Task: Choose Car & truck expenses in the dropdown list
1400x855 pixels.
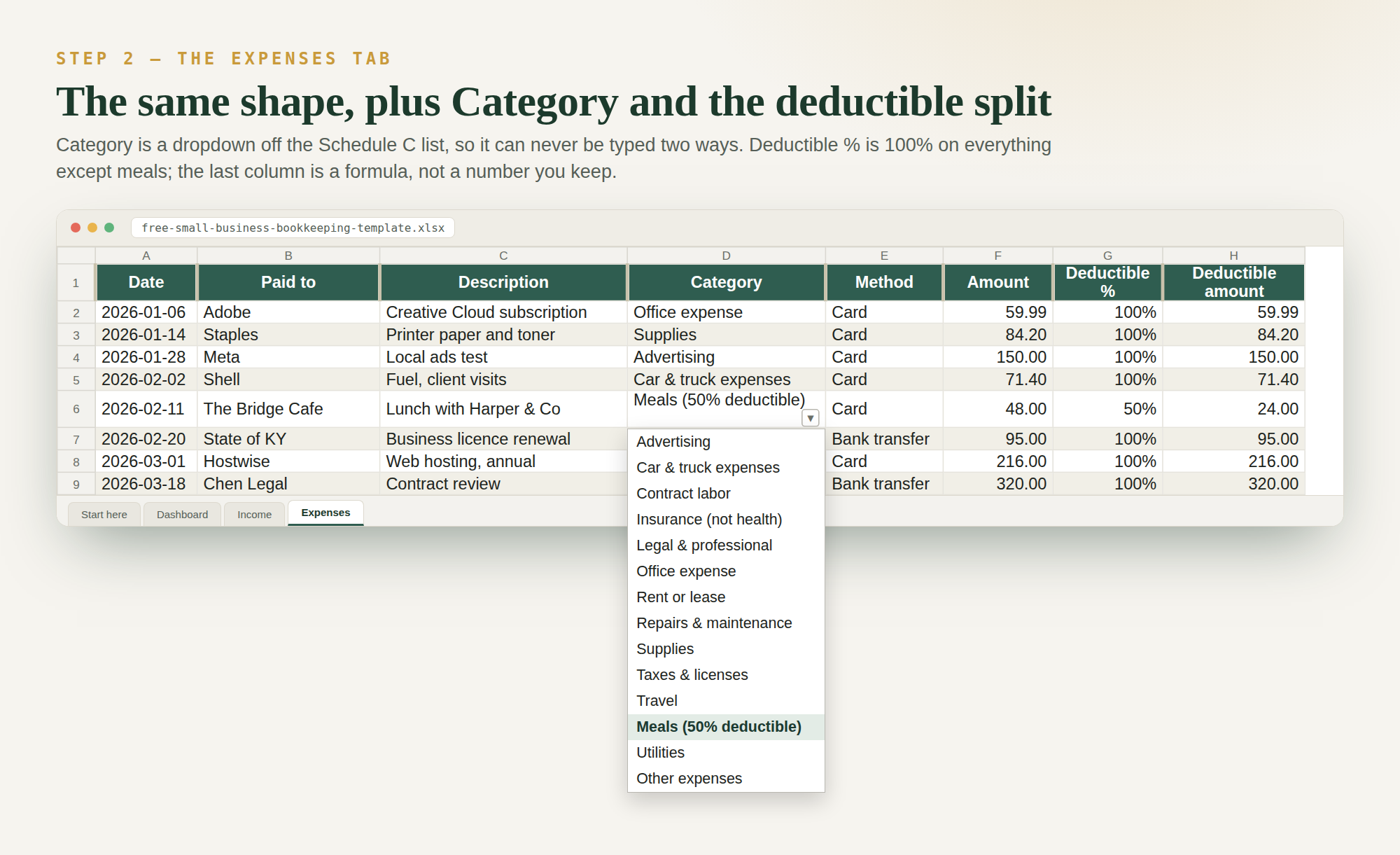Action: pyautogui.click(x=726, y=468)
